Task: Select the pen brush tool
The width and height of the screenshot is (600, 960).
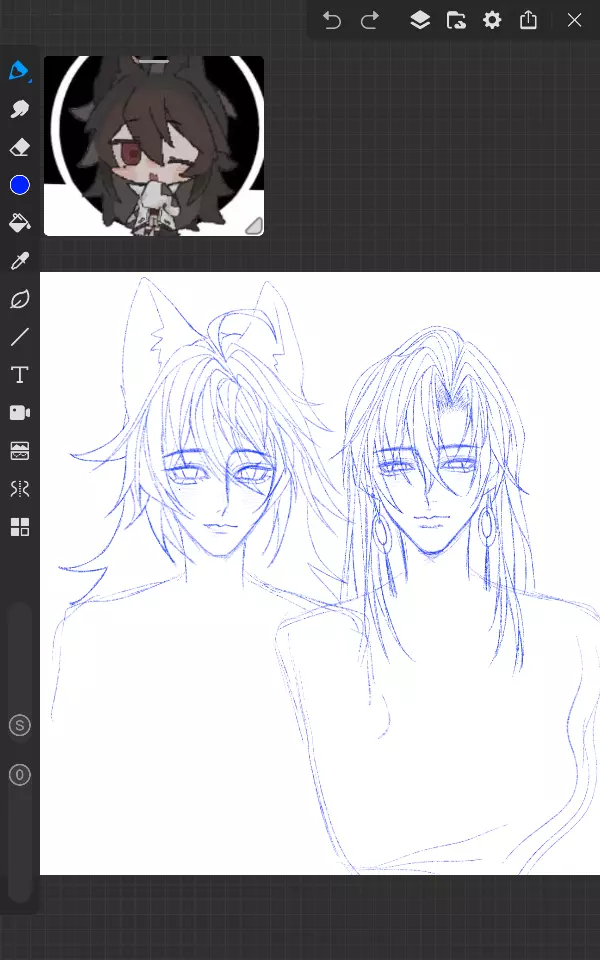Action: coord(19,71)
